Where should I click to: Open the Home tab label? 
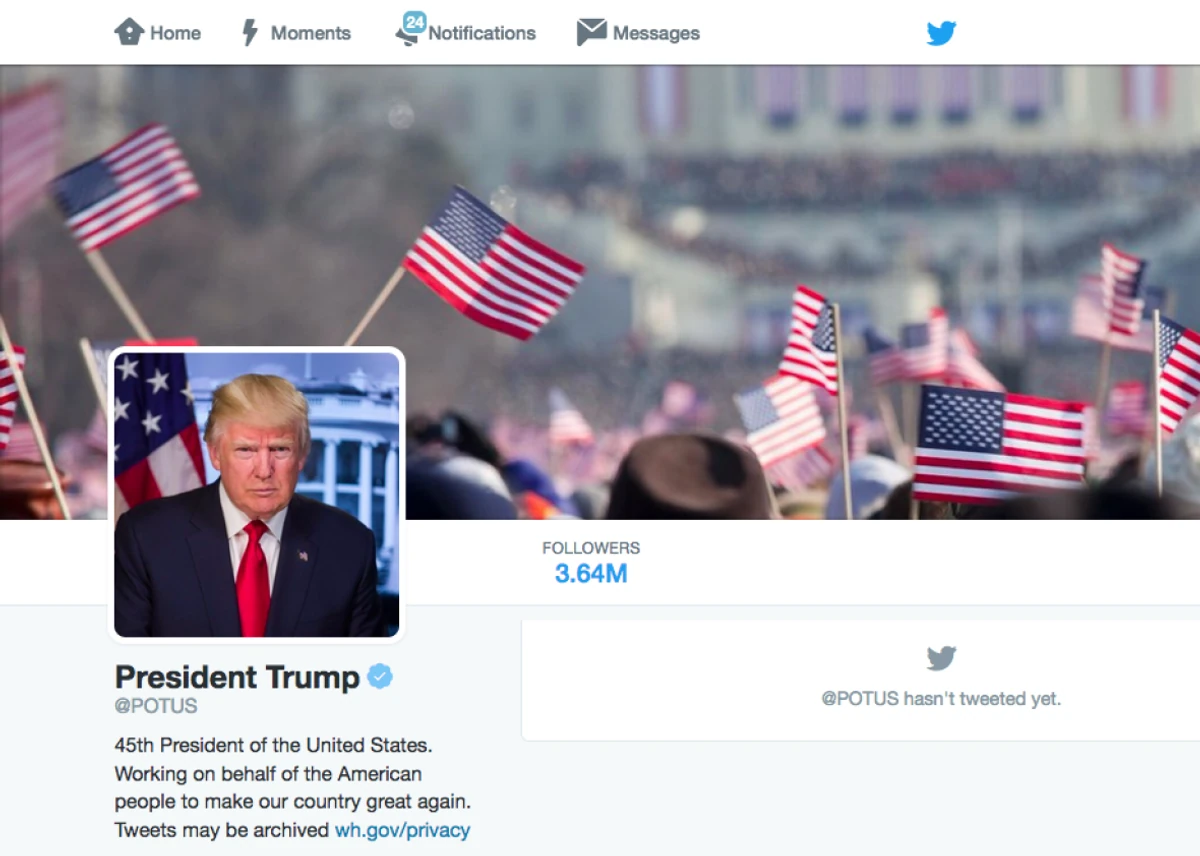pyautogui.click(x=175, y=33)
